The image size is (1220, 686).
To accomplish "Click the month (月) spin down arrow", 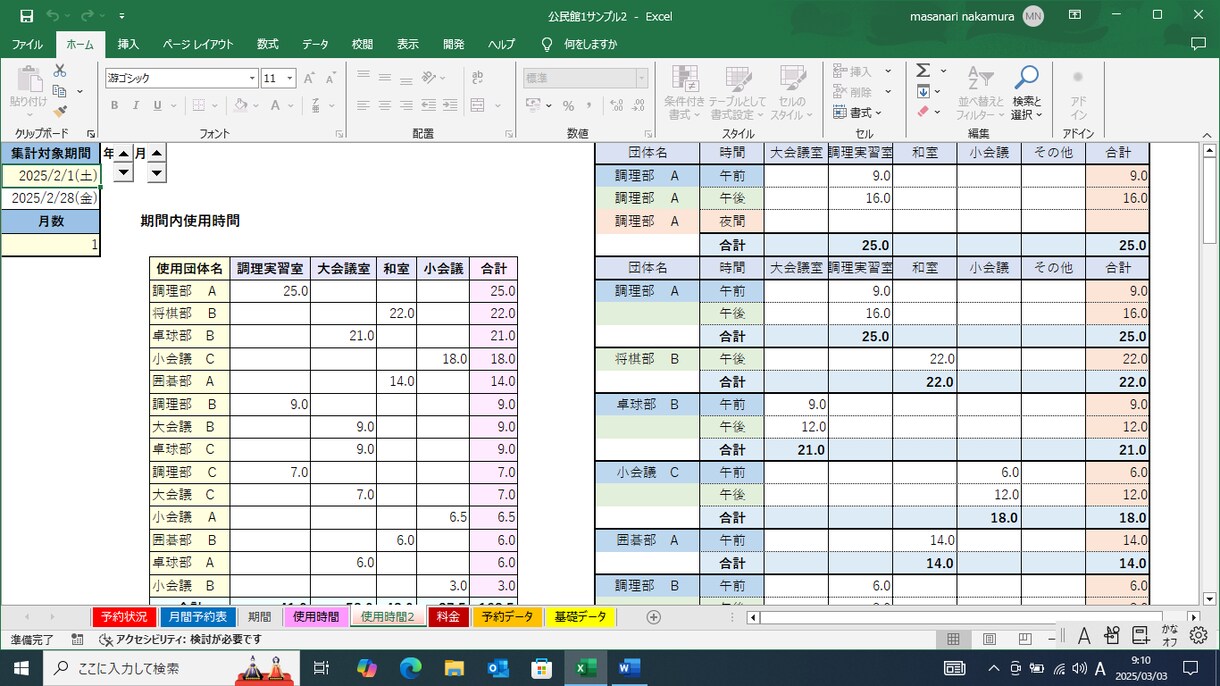I will (157, 173).
